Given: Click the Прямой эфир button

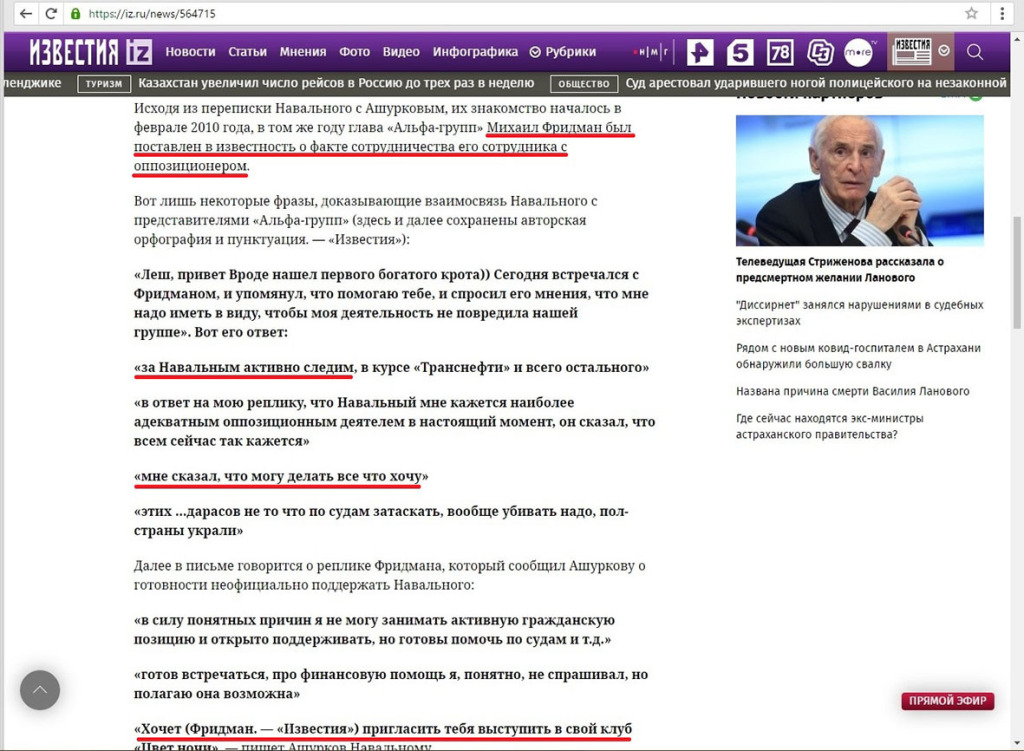Looking at the screenshot, I should click(947, 701).
